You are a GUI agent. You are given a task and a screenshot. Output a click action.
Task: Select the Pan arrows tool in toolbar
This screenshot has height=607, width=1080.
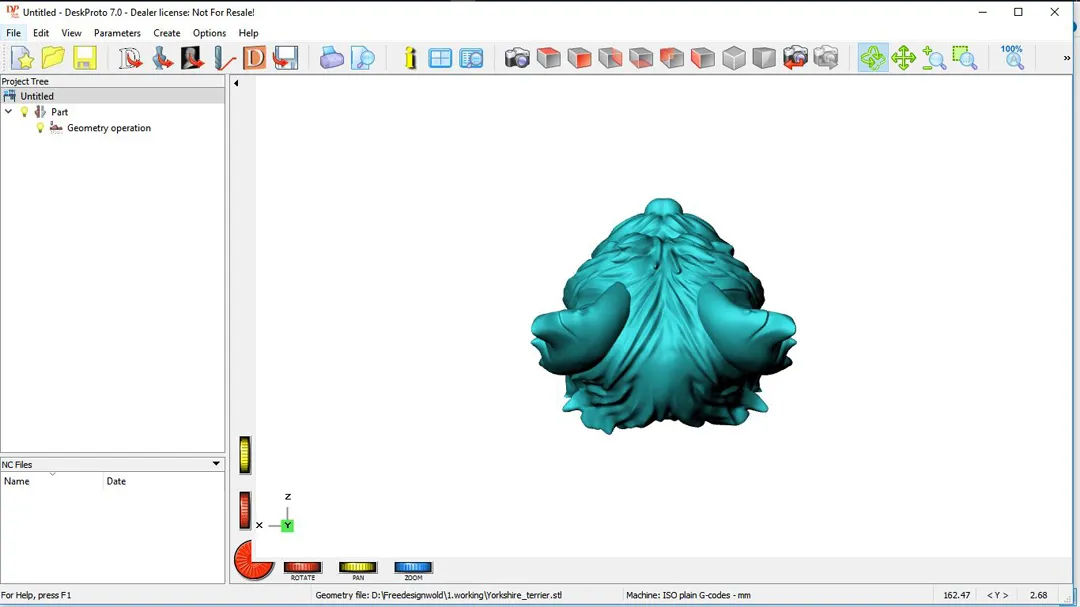[x=904, y=58]
